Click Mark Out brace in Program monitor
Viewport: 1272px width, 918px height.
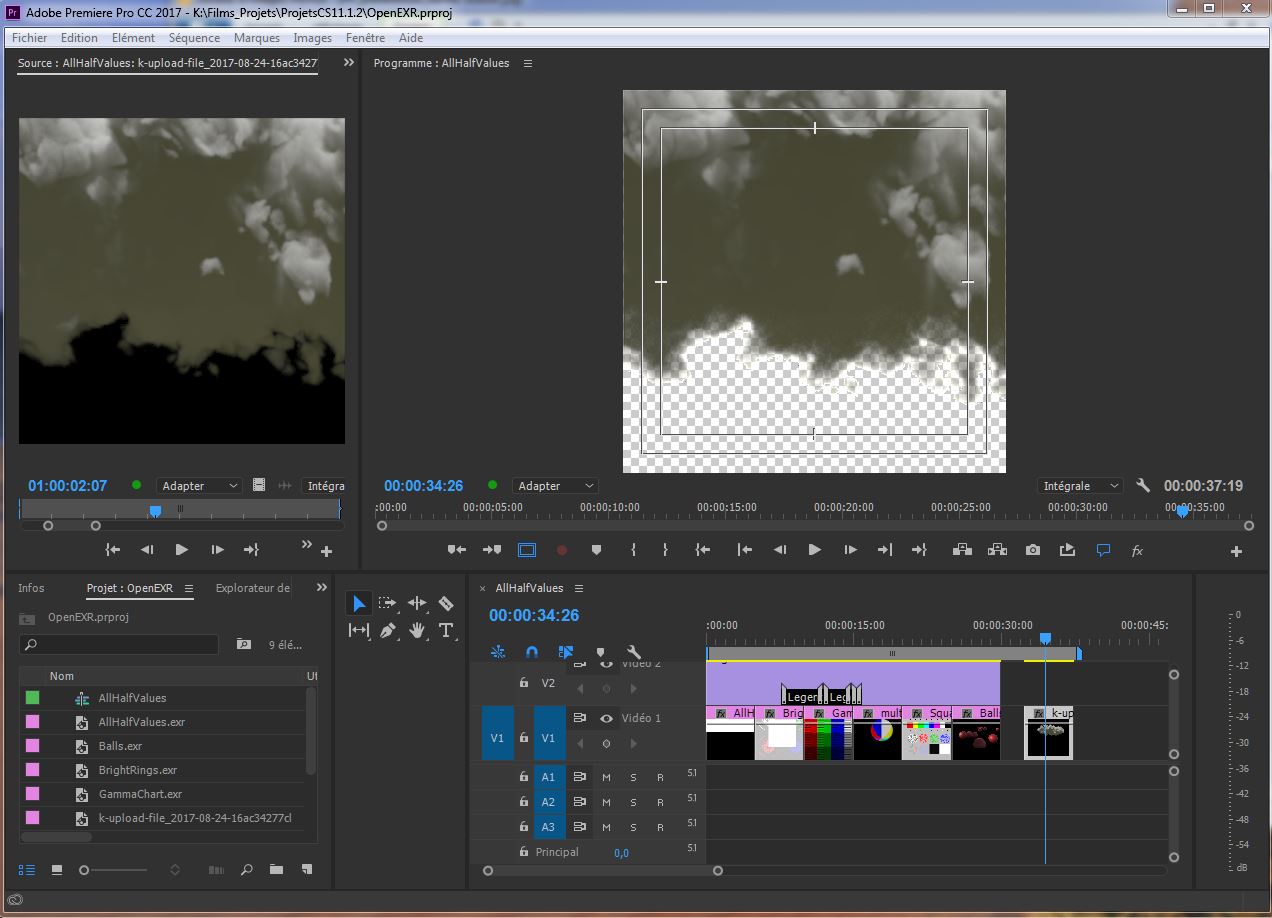[x=665, y=550]
